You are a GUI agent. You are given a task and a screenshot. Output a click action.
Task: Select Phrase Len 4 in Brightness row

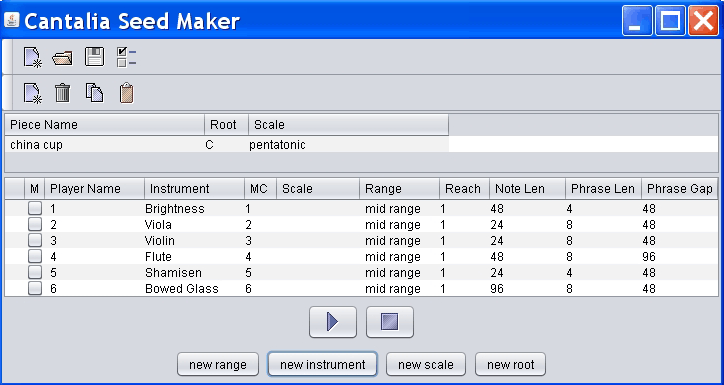604,209
